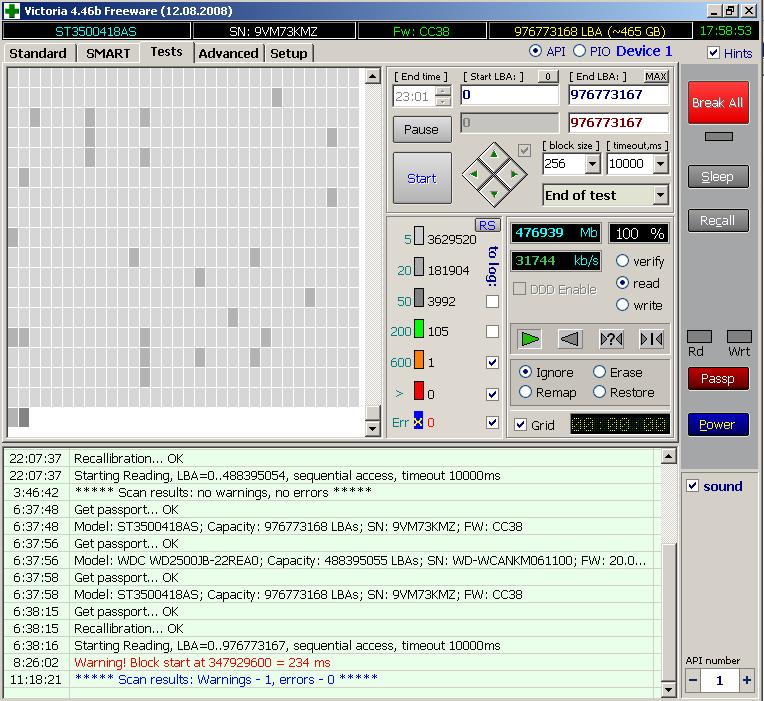The height and width of the screenshot is (701, 764).
Task: Select the reverse scan direction icon
Action: click(x=570, y=339)
